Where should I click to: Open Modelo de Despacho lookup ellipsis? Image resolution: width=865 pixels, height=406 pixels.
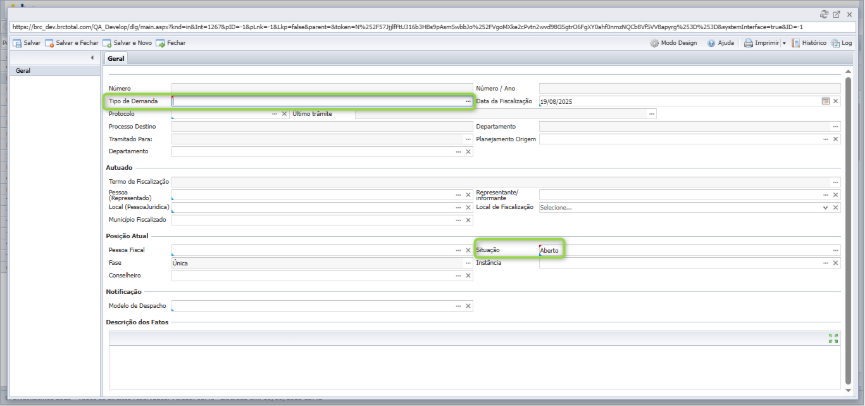(458, 306)
